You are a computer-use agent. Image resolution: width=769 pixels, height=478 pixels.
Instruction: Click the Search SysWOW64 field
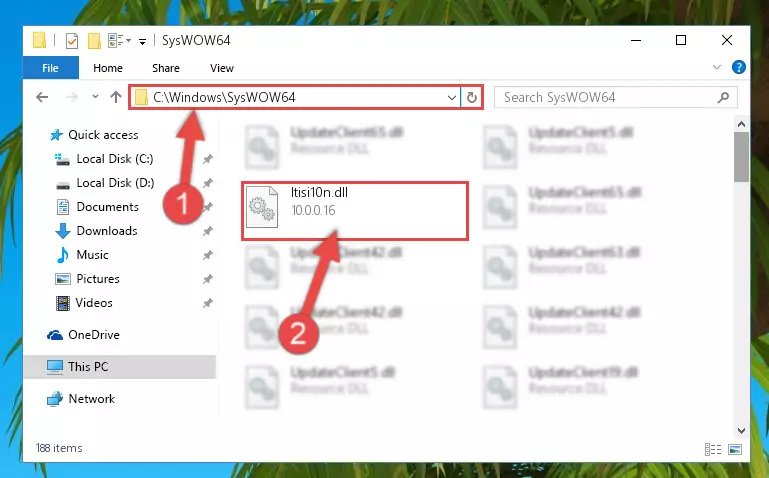[608, 97]
